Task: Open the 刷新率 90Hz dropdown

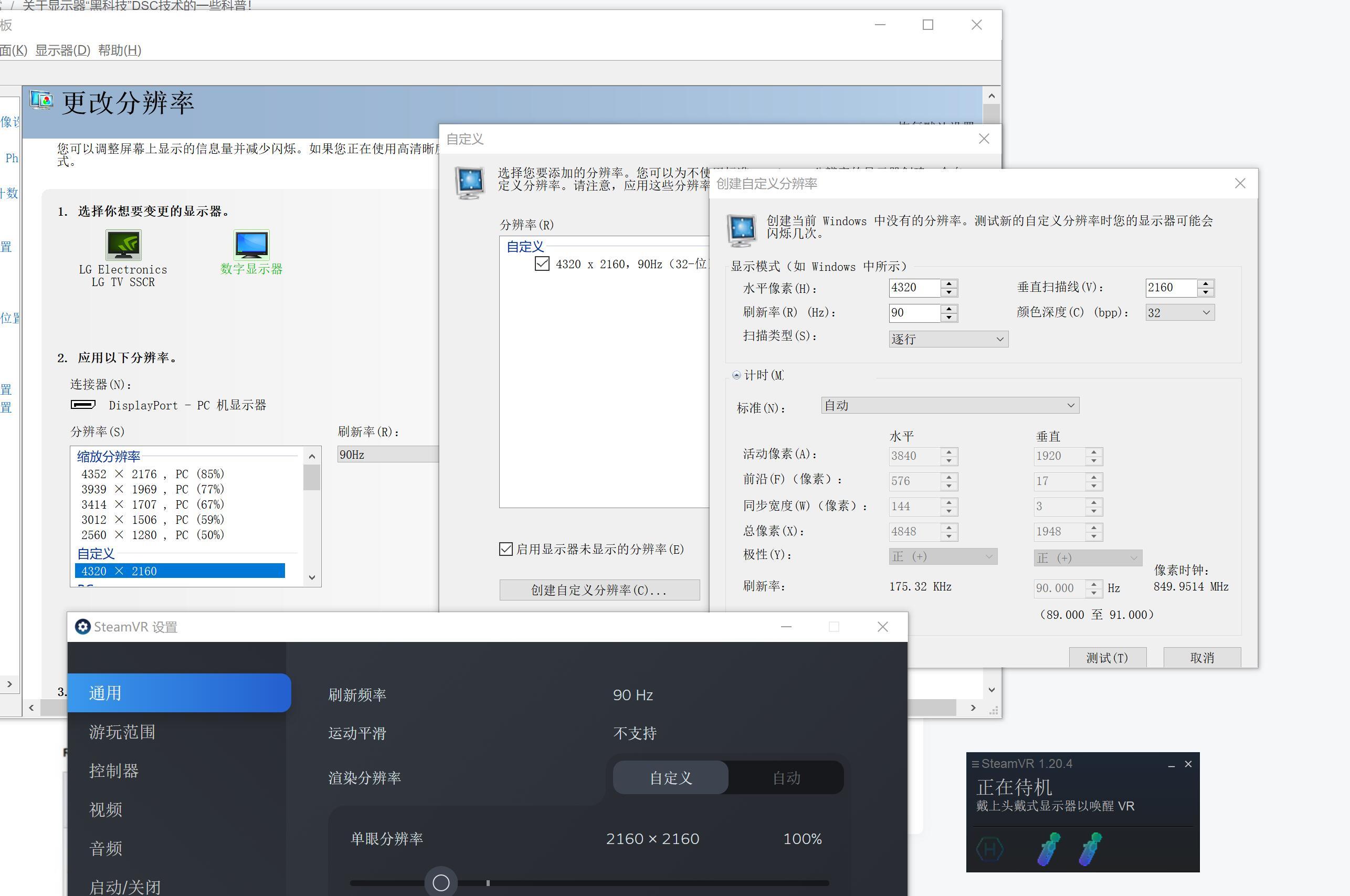Action: (388, 454)
